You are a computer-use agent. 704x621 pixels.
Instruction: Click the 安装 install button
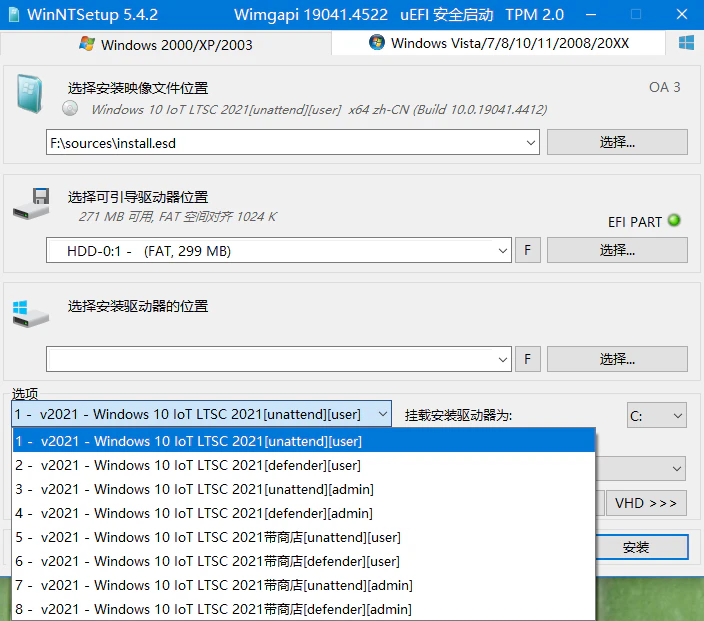(636, 547)
